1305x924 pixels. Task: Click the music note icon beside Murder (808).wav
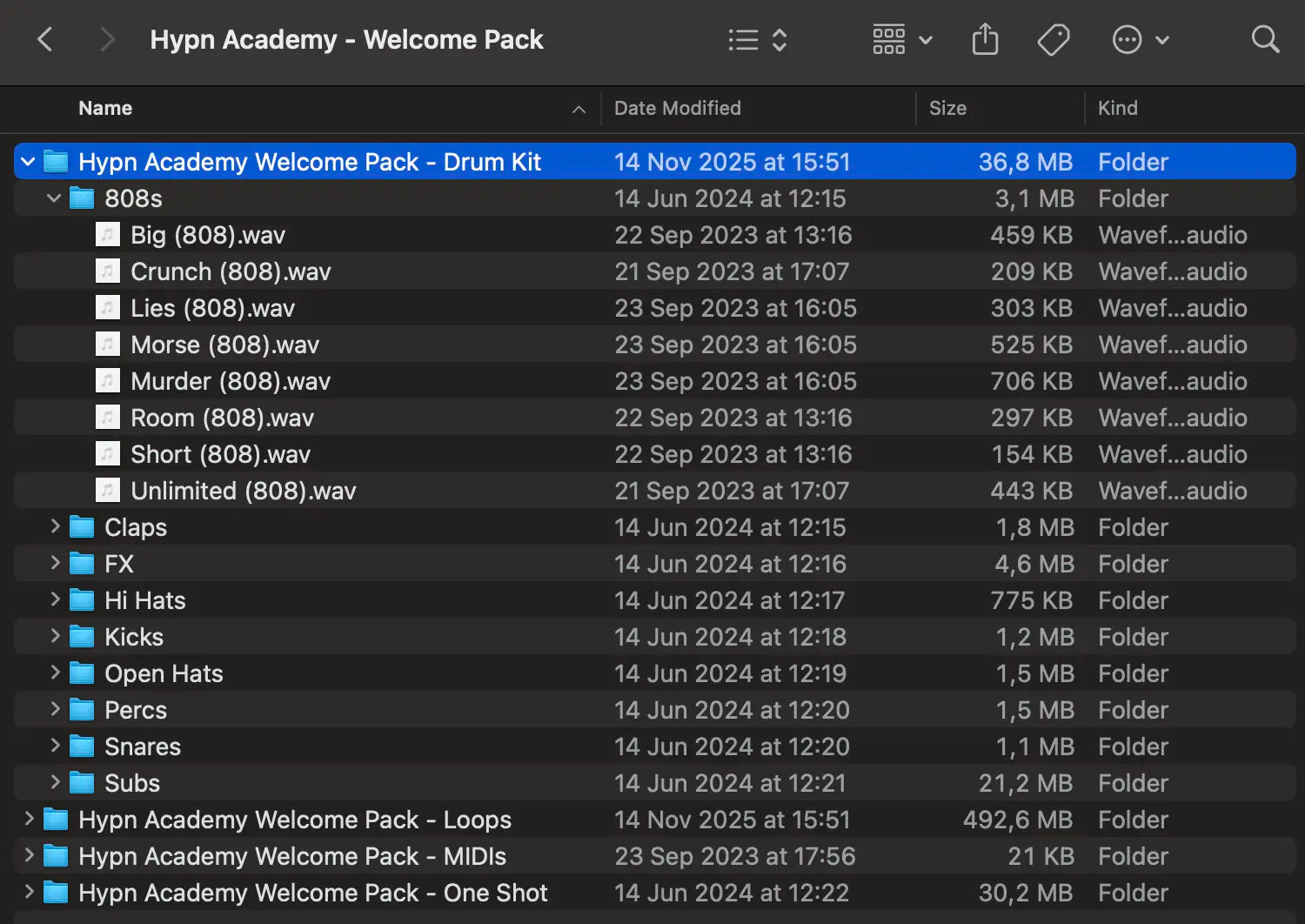(x=107, y=380)
